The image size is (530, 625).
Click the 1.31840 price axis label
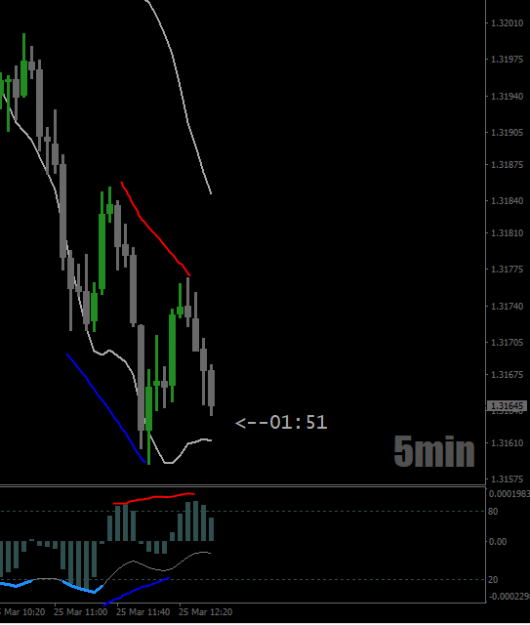[507, 200]
